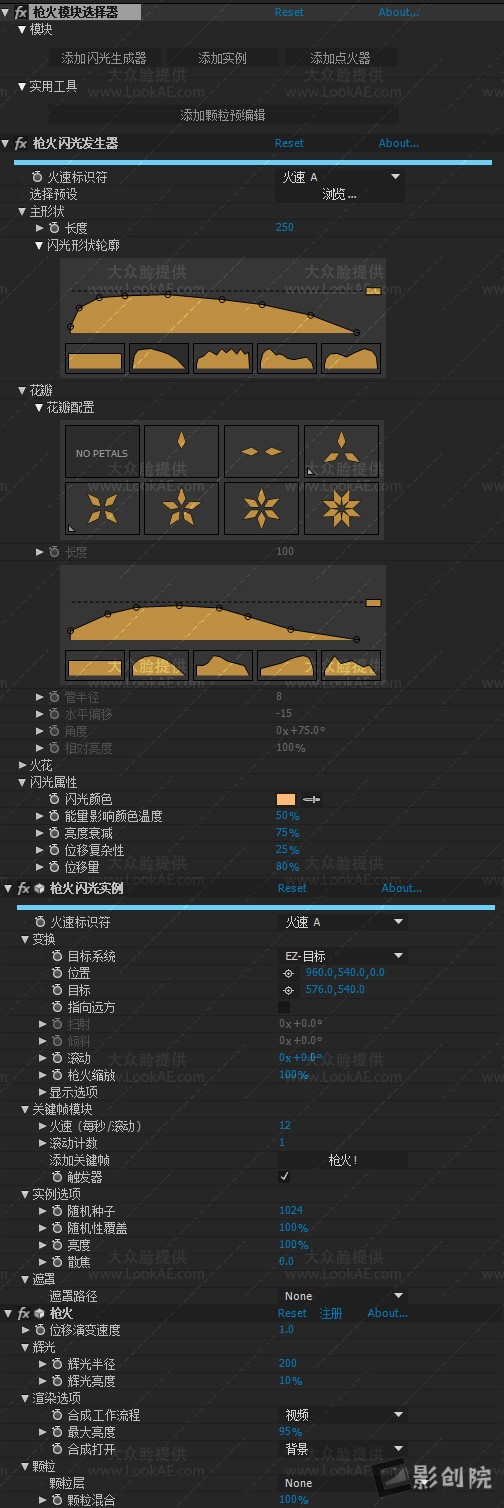Click stopwatch for 辉光半径

(x=57, y=1364)
